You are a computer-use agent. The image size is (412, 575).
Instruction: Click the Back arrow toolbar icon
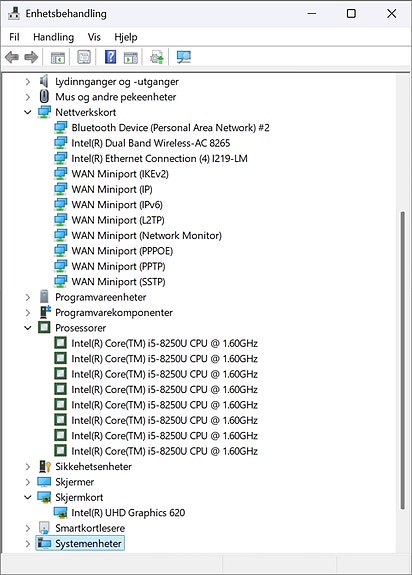click(x=12, y=57)
